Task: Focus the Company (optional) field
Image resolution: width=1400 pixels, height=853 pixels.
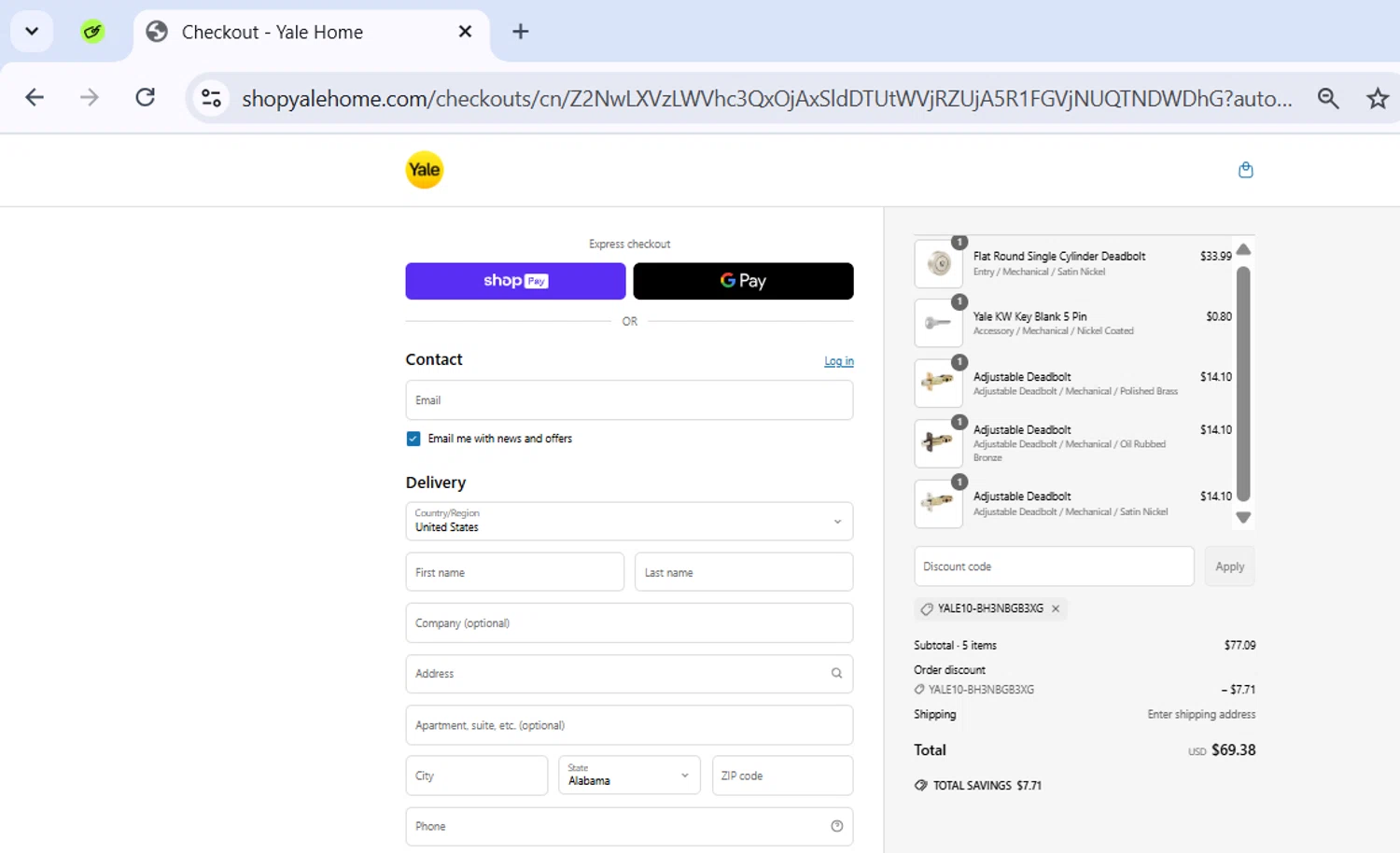Action: [629, 622]
